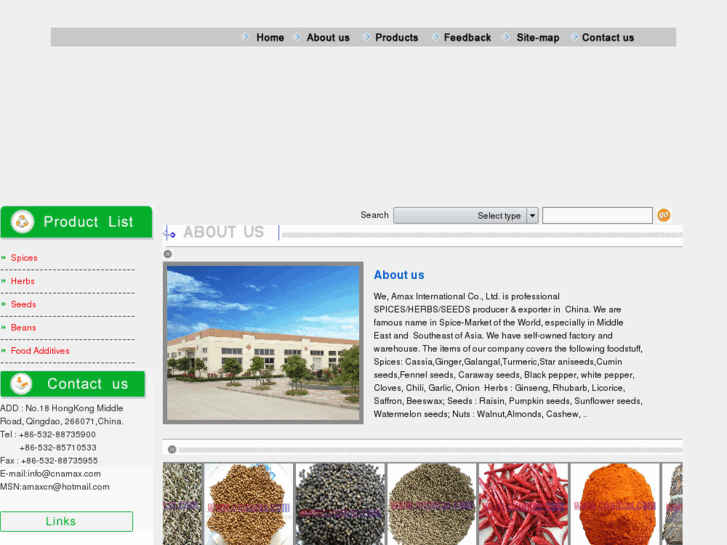Open the Feedback page from navigation
Screen dimensions: 727x545
coord(467,38)
